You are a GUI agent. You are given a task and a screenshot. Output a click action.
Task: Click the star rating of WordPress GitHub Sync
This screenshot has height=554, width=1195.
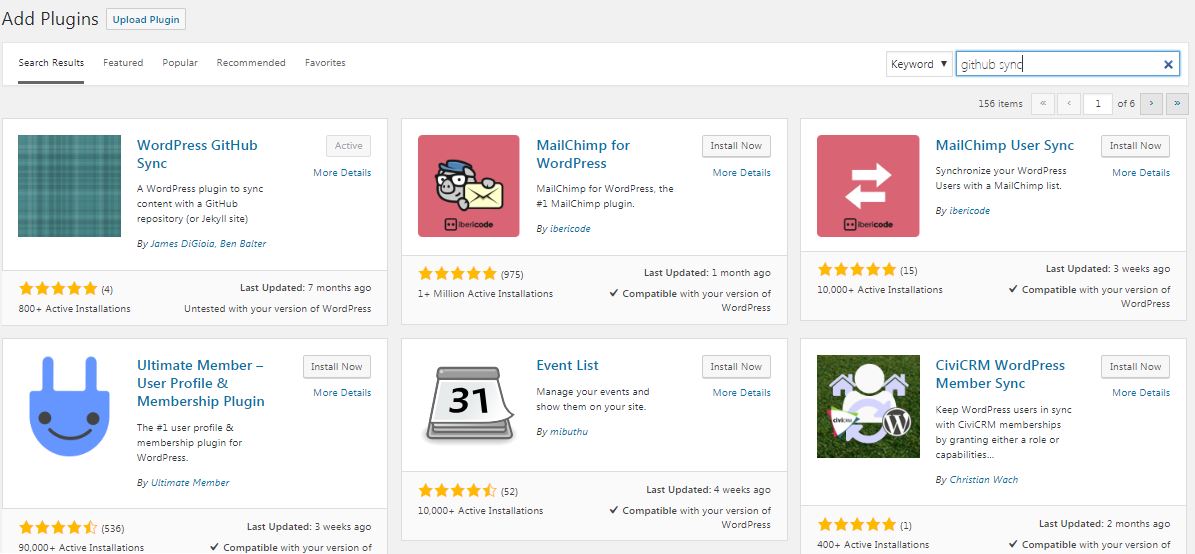(x=58, y=289)
